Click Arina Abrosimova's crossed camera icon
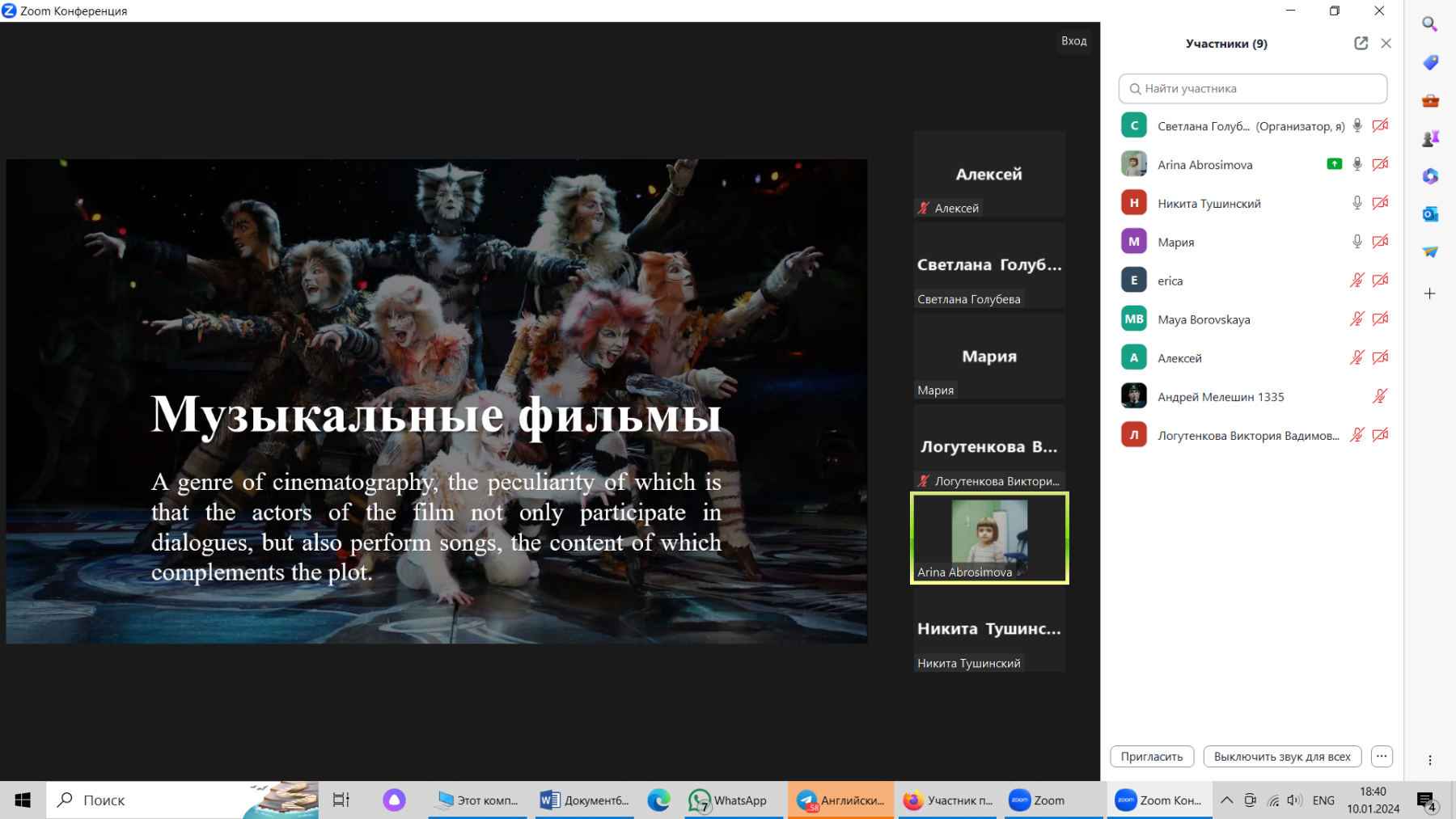This screenshot has width=1456, height=819. point(1380,164)
